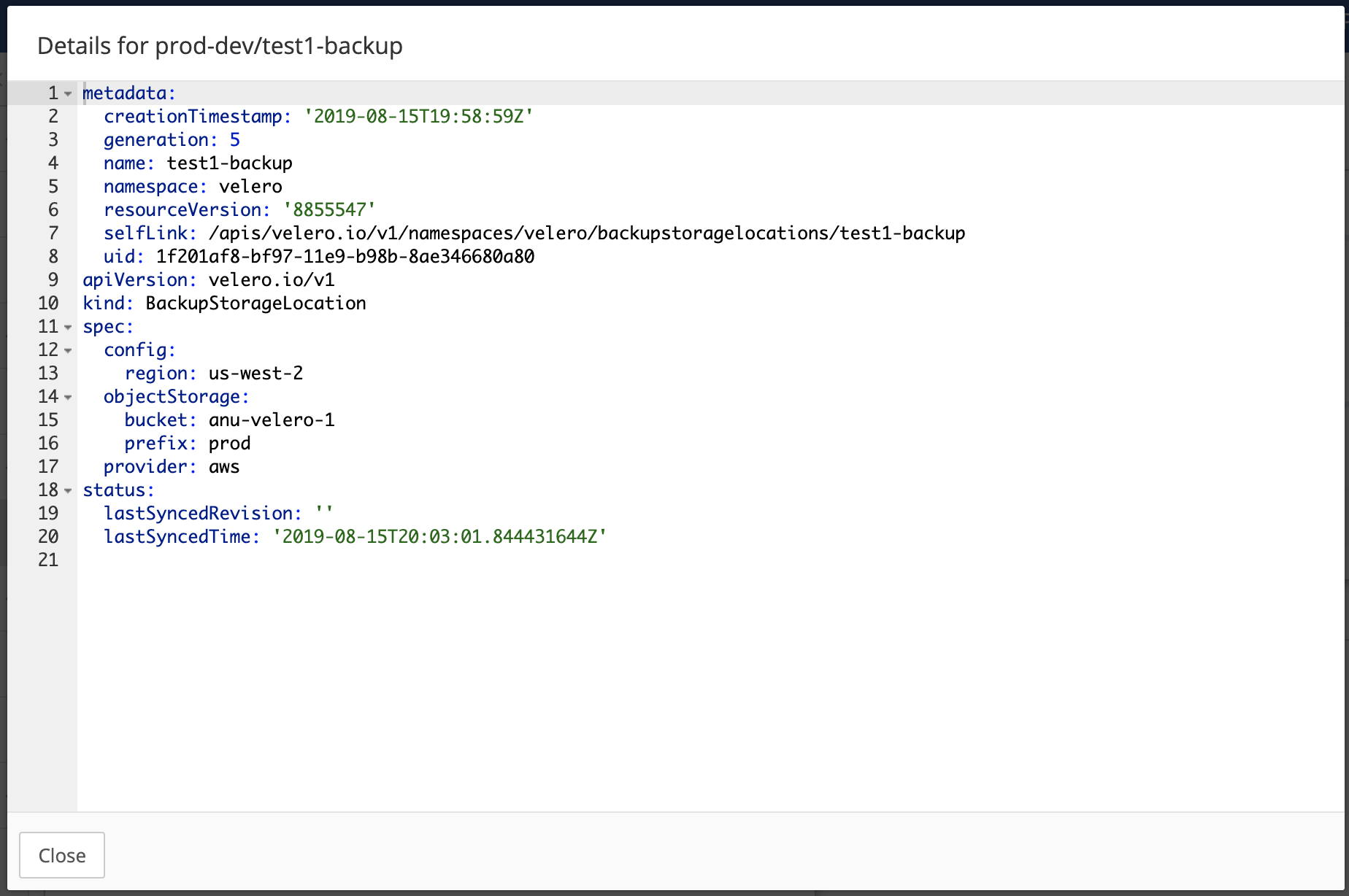Click line number 7 in the gutter
Image resolution: width=1349 pixels, height=896 pixels.
53,233
